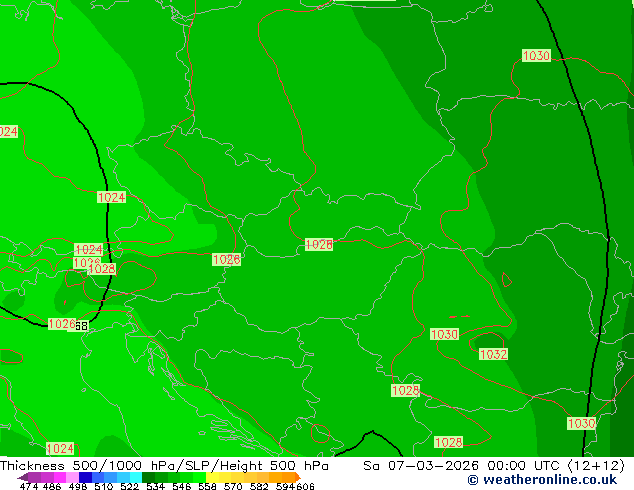The height and width of the screenshot is (490, 634).
Task: Click the legend value 594
Action: pyautogui.click(x=285, y=486)
